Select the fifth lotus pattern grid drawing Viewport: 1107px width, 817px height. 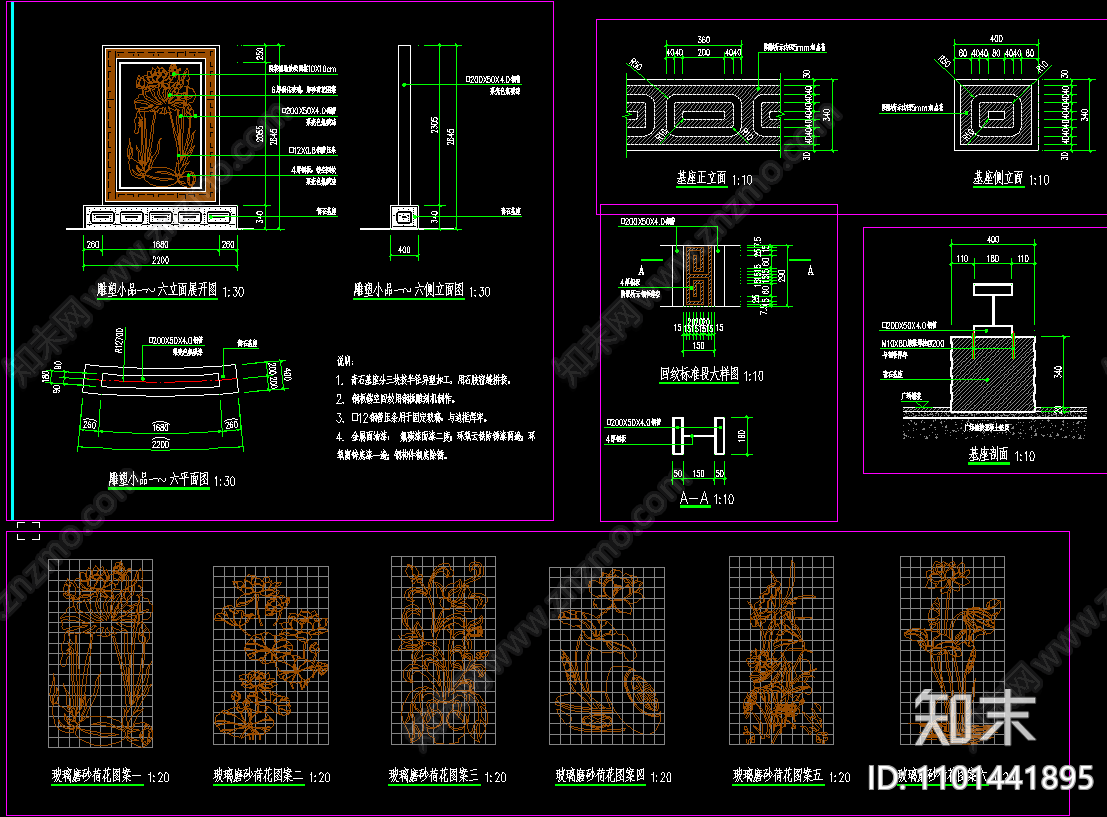[x=781, y=652]
